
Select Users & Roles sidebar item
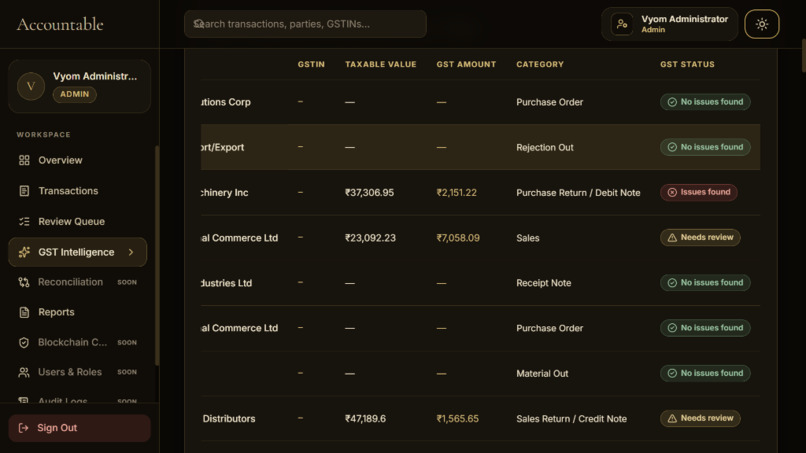[x=78, y=372]
